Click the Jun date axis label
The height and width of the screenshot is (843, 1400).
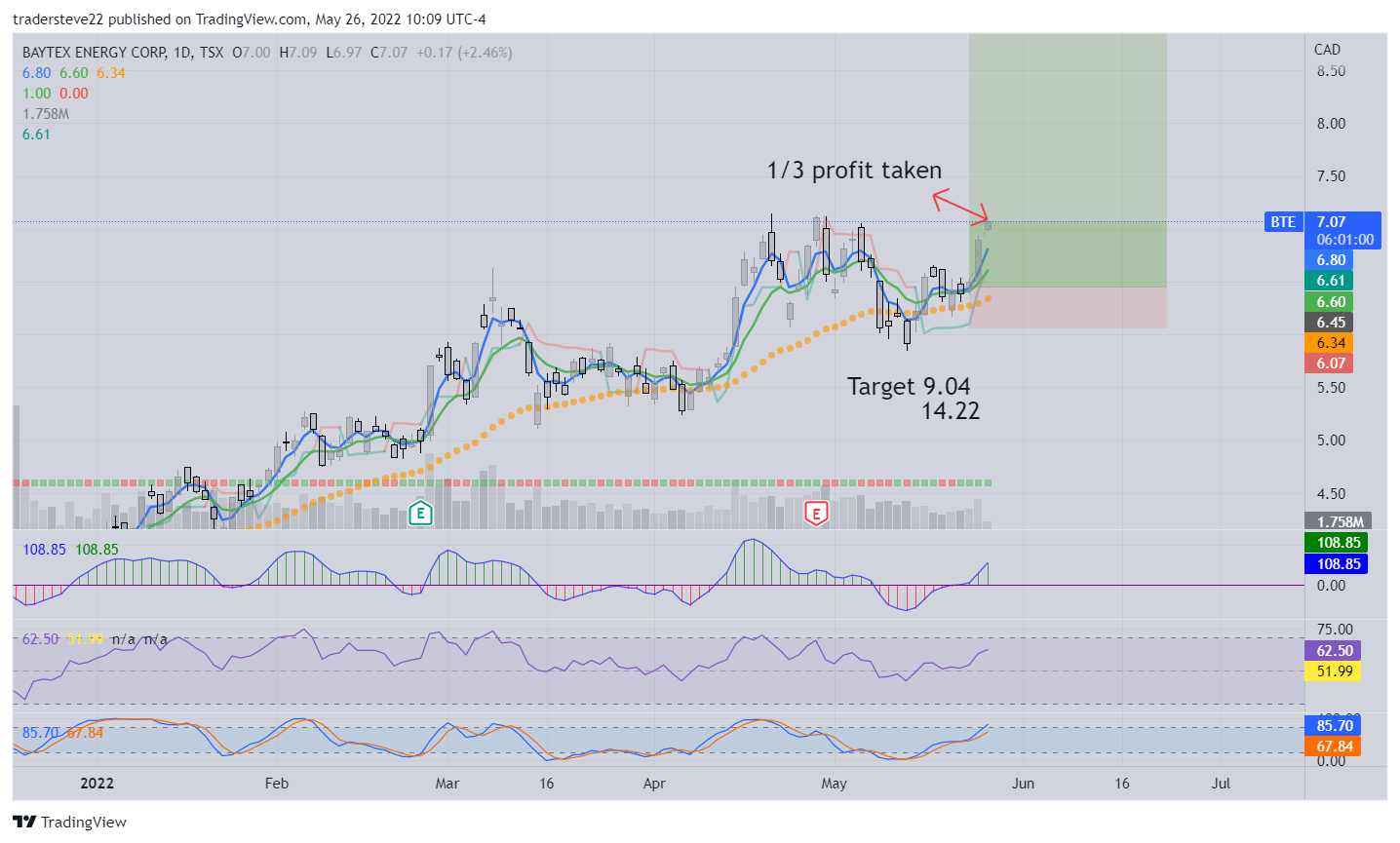1023,784
